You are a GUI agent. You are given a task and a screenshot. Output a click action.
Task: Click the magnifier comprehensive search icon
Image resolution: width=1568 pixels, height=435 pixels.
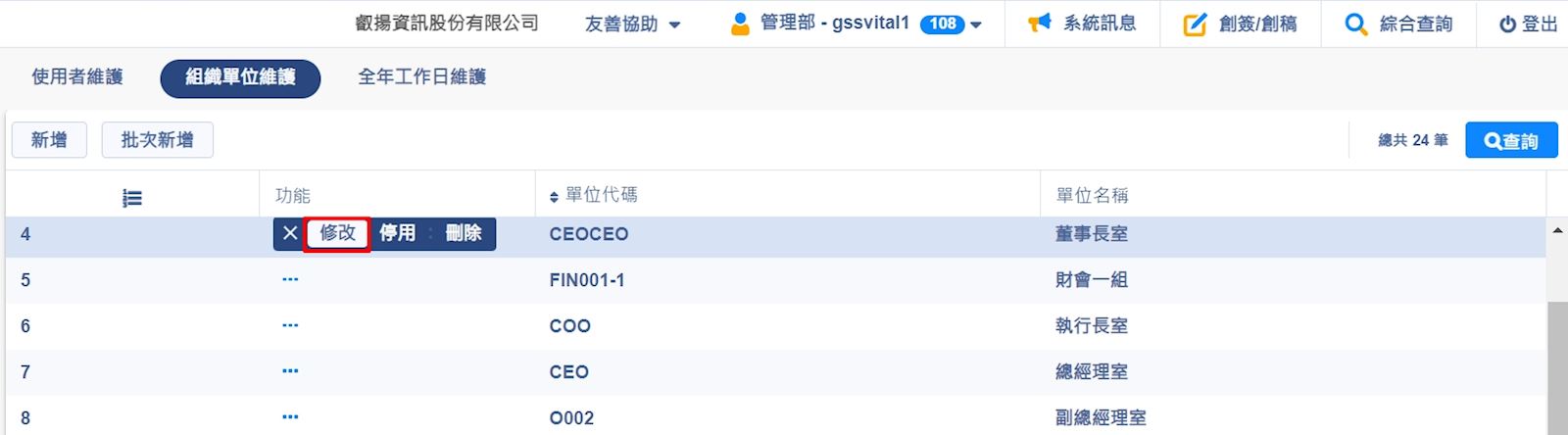(1355, 24)
